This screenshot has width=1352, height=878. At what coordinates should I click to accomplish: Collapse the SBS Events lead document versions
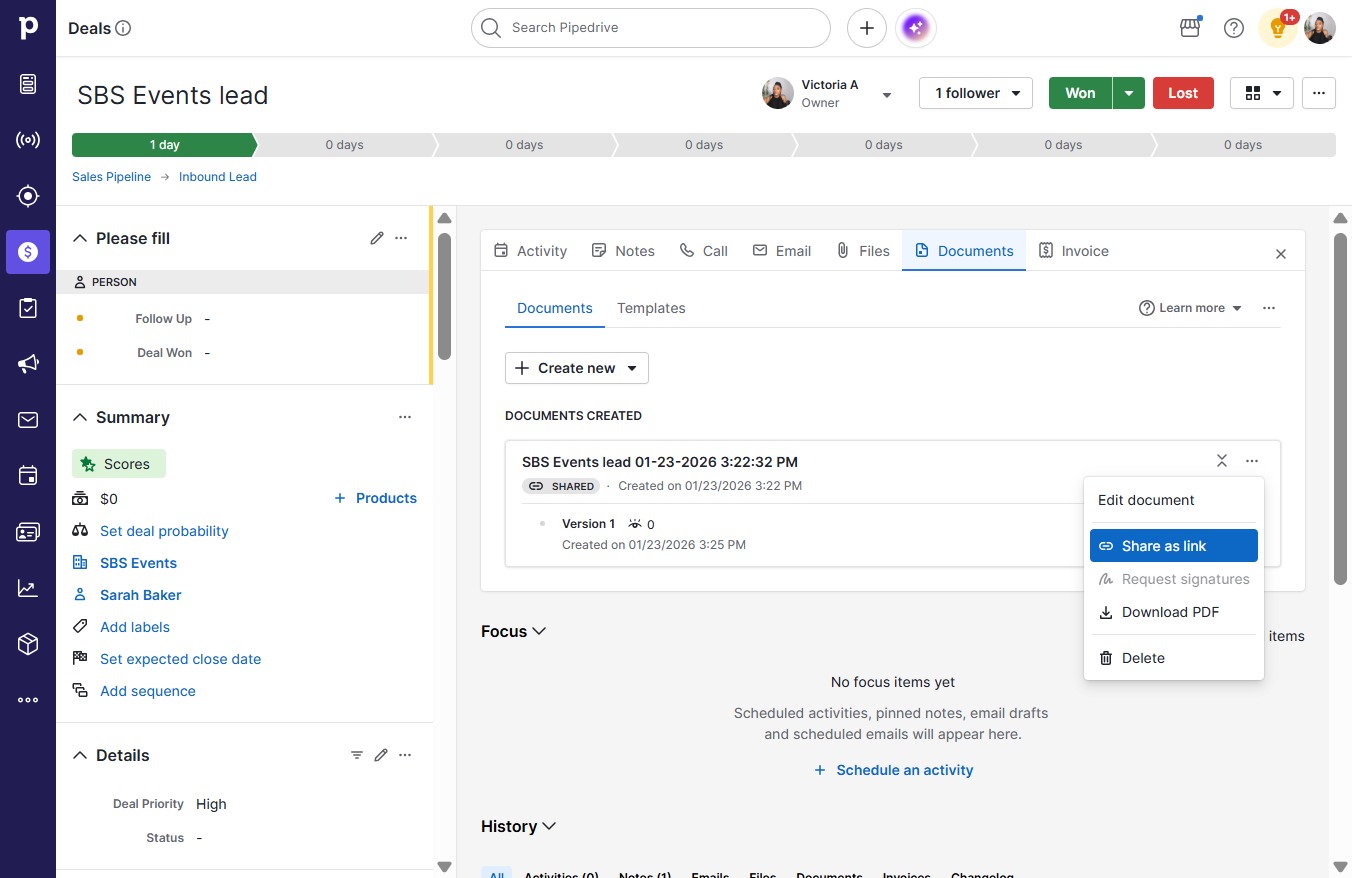(1222, 461)
